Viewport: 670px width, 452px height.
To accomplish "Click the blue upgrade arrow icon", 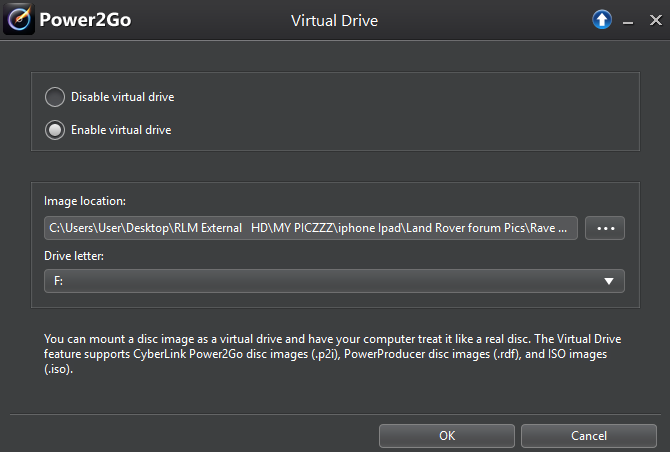I will tap(602, 20).
